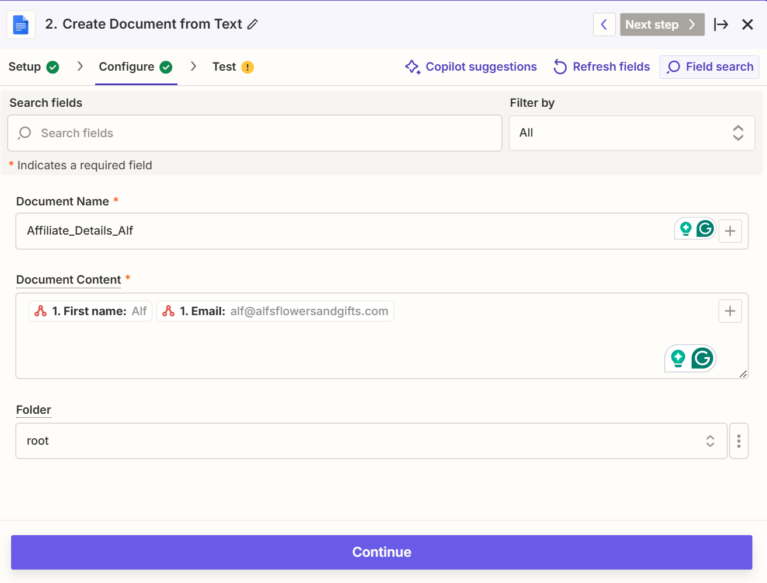
Task: Edit step title with pencil icon
Action: tap(253, 24)
